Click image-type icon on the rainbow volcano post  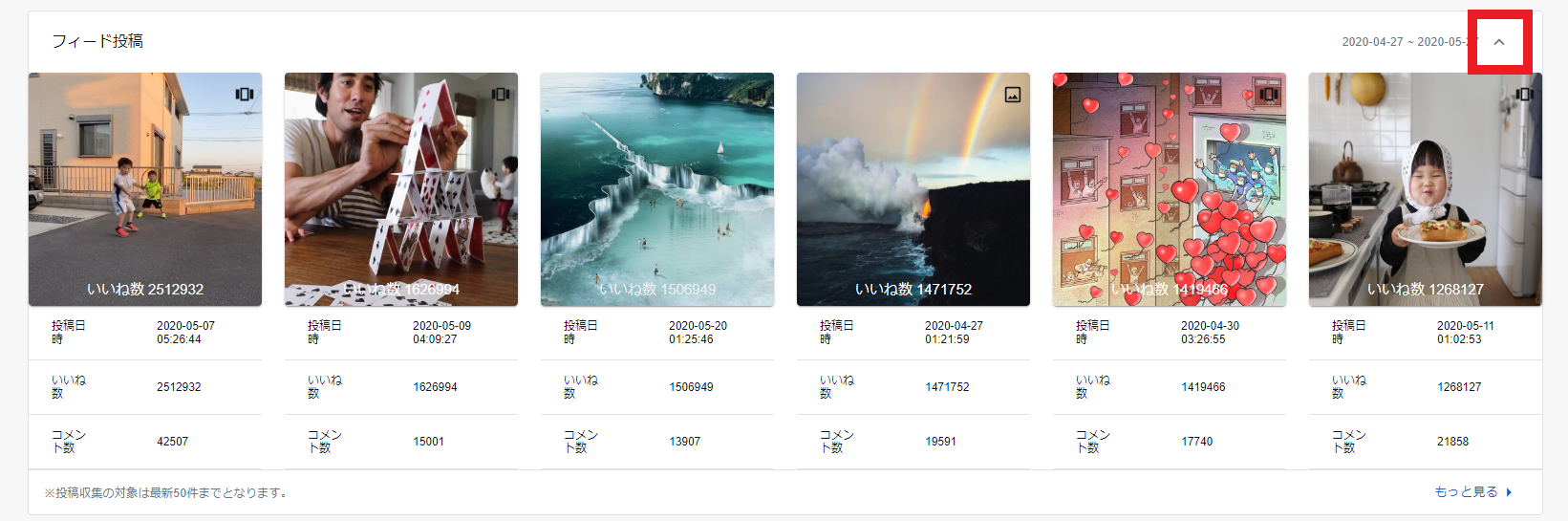(x=1012, y=95)
